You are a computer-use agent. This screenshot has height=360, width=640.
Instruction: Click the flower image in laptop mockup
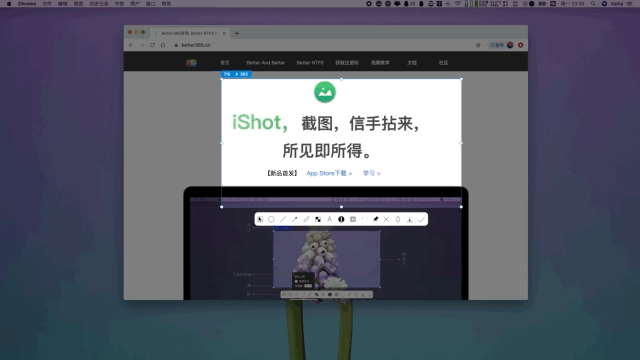point(327,259)
